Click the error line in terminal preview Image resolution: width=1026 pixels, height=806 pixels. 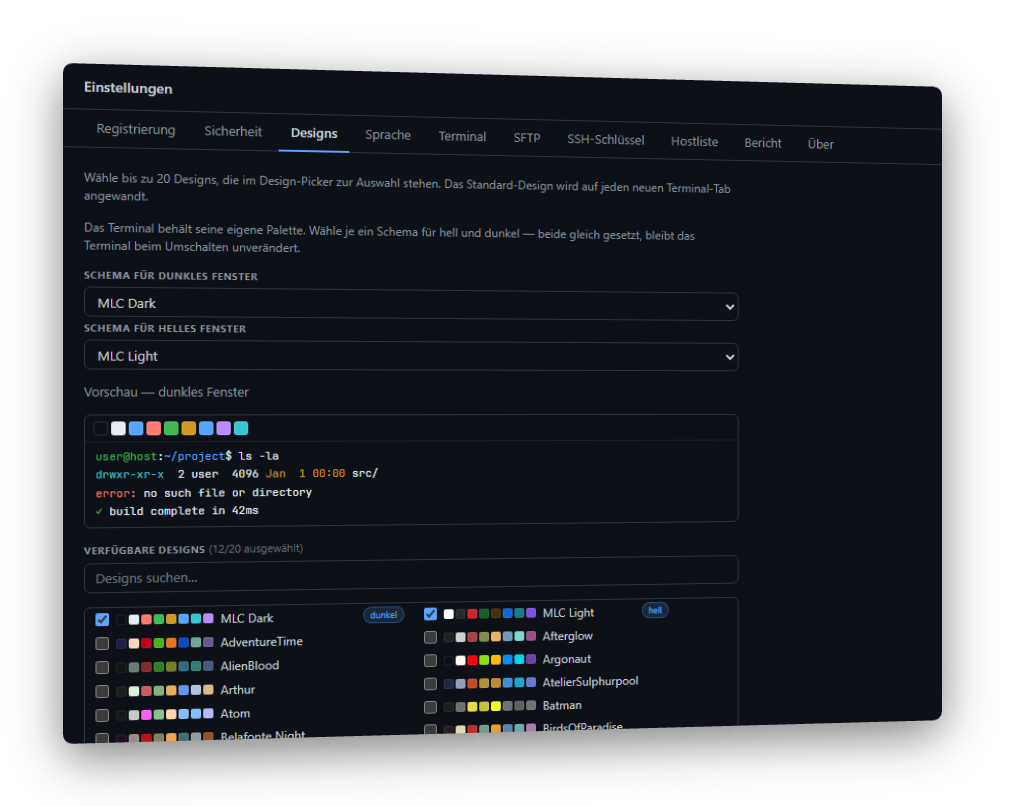(x=203, y=493)
